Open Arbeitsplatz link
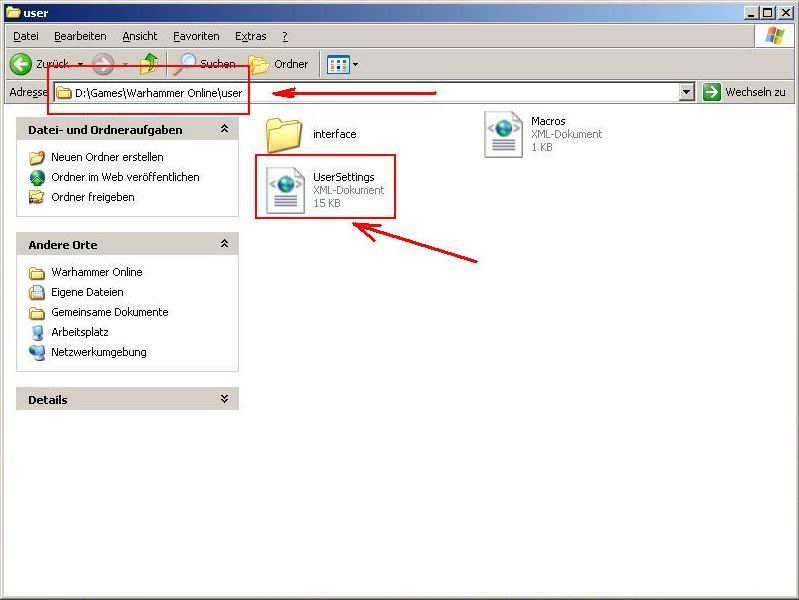 tap(79, 332)
